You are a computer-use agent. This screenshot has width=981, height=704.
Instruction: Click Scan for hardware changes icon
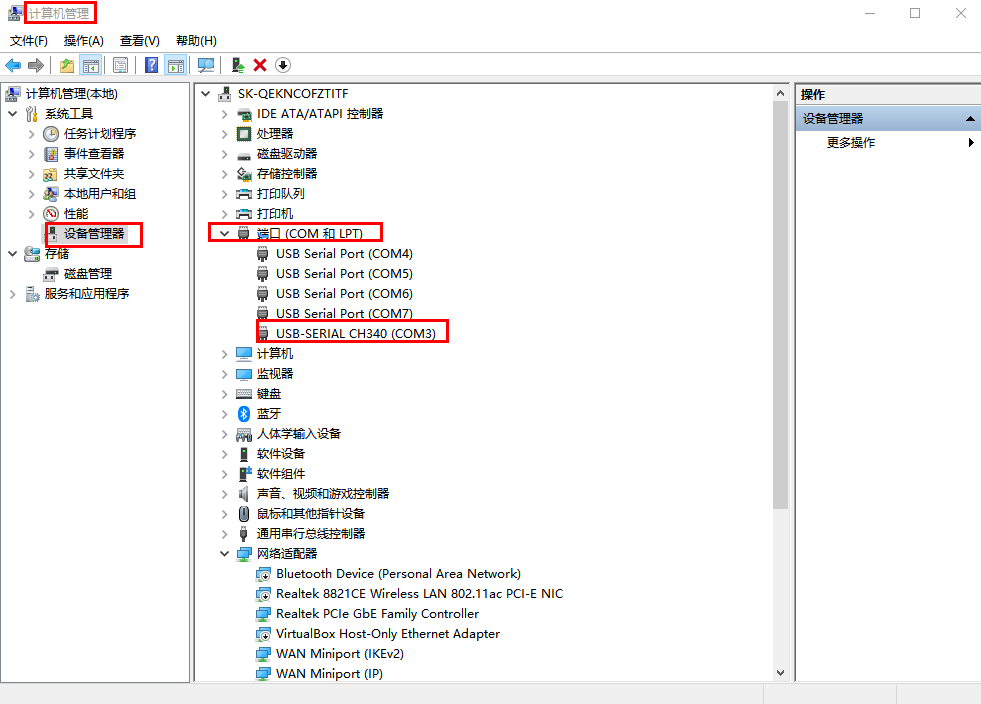(x=206, y=65)
